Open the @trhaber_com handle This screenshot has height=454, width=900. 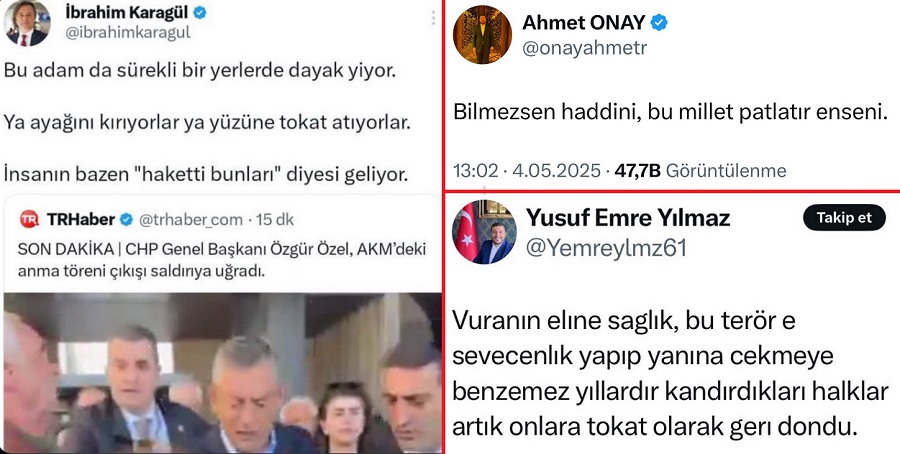[x=191, y=219]
